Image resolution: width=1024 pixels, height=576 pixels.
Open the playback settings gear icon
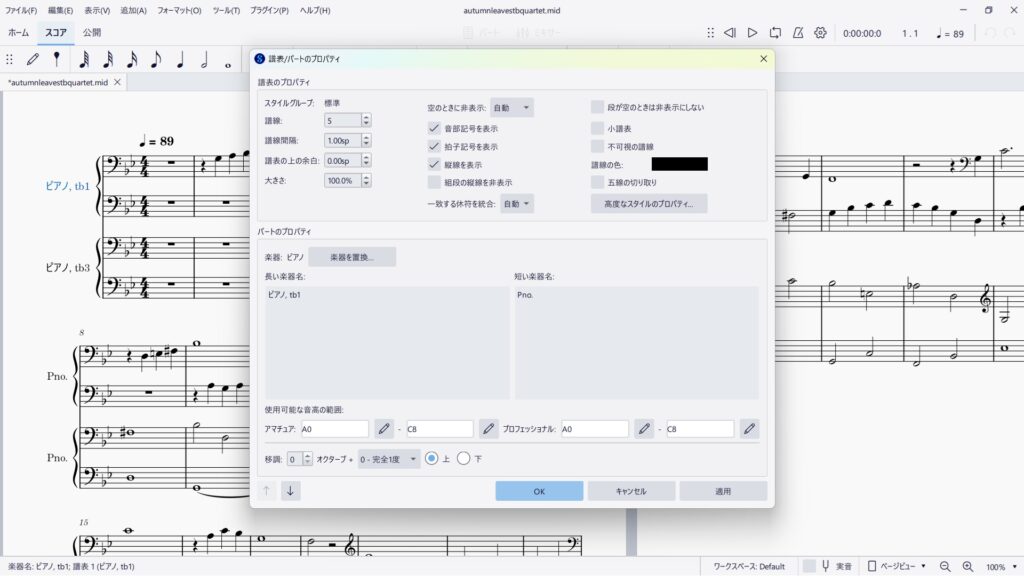[x=820, y=33]
